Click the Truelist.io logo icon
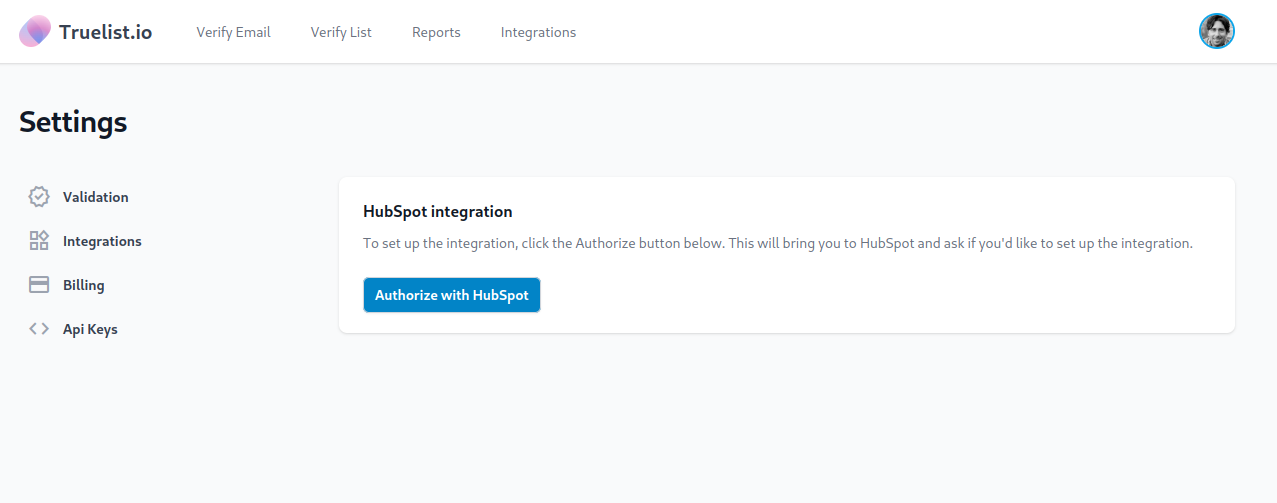 (x=35, y=31)
